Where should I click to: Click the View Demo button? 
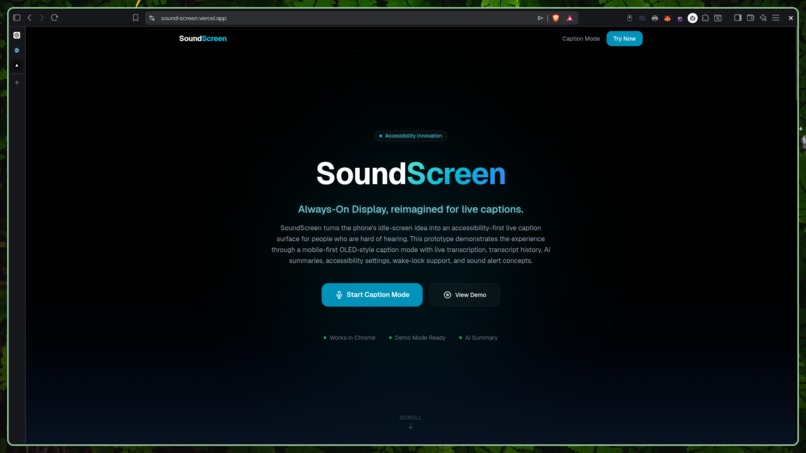(465, 295)
